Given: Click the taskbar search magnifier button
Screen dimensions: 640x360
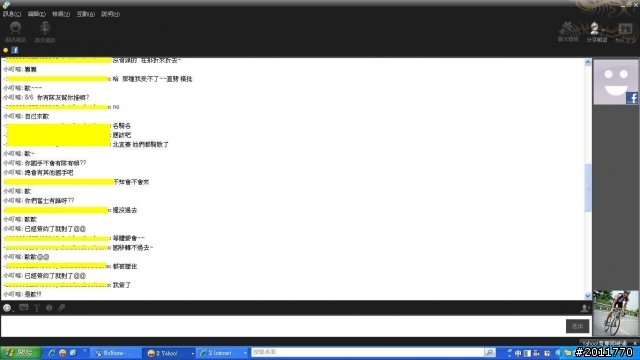Looking at the screenshot, I should coord(490,352).
